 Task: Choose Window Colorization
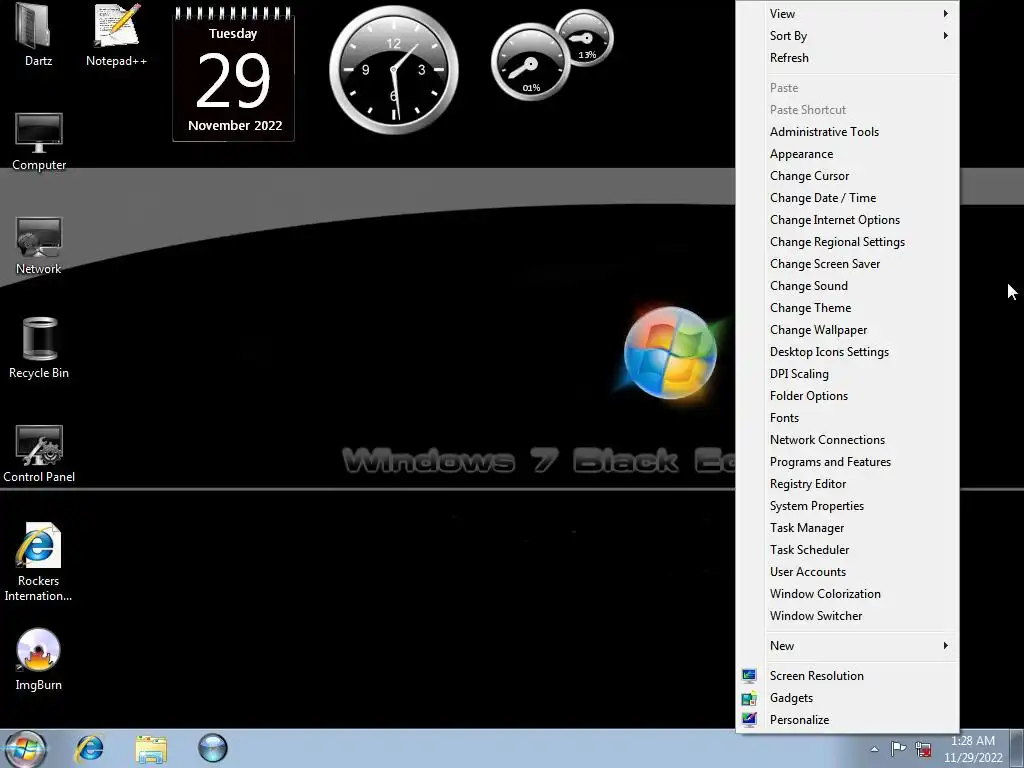tap(848, 594)
